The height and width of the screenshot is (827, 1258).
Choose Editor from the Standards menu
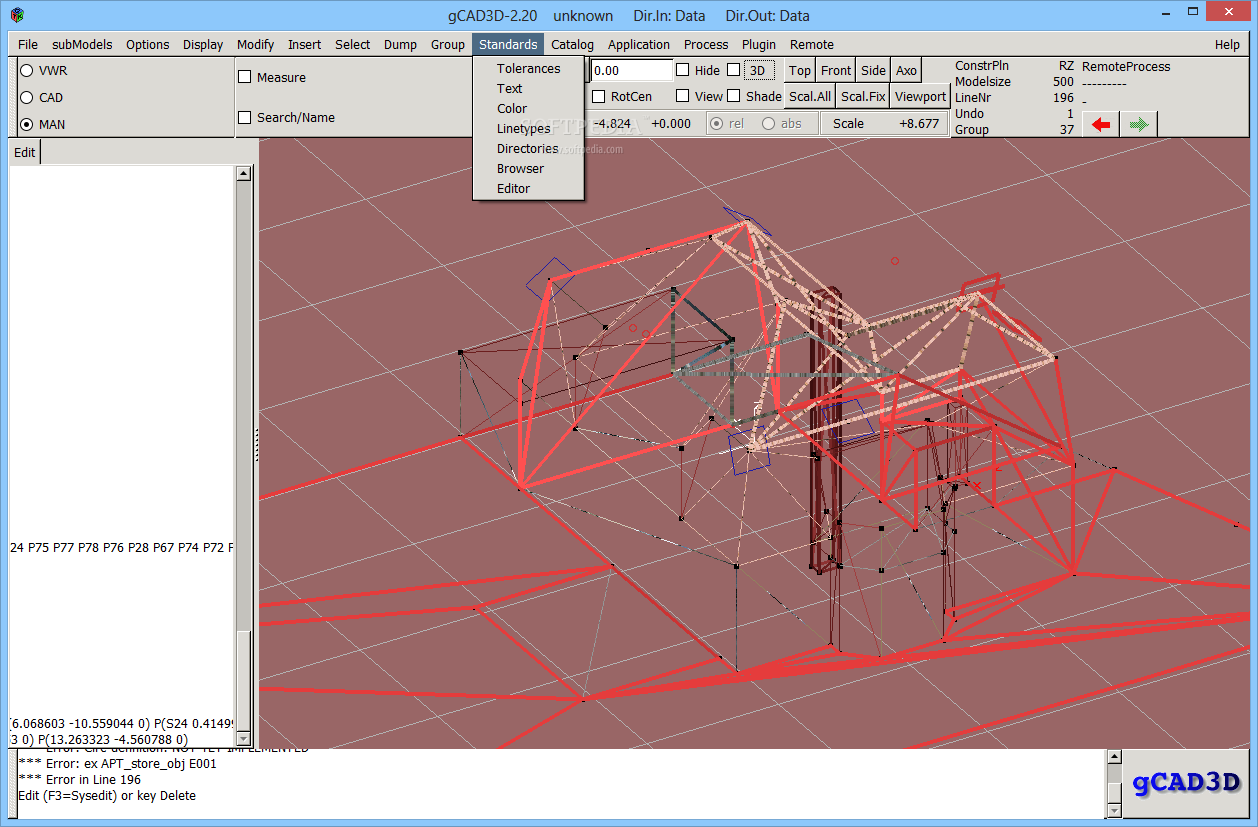528,189
